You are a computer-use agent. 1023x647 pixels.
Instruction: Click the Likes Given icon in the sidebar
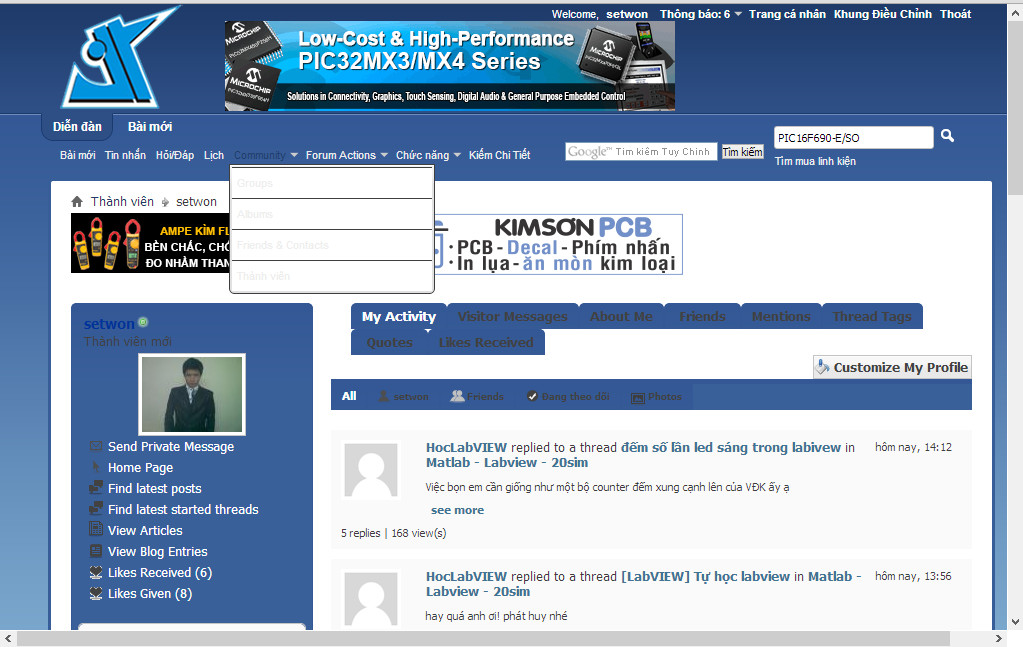(x=96, y=593)
